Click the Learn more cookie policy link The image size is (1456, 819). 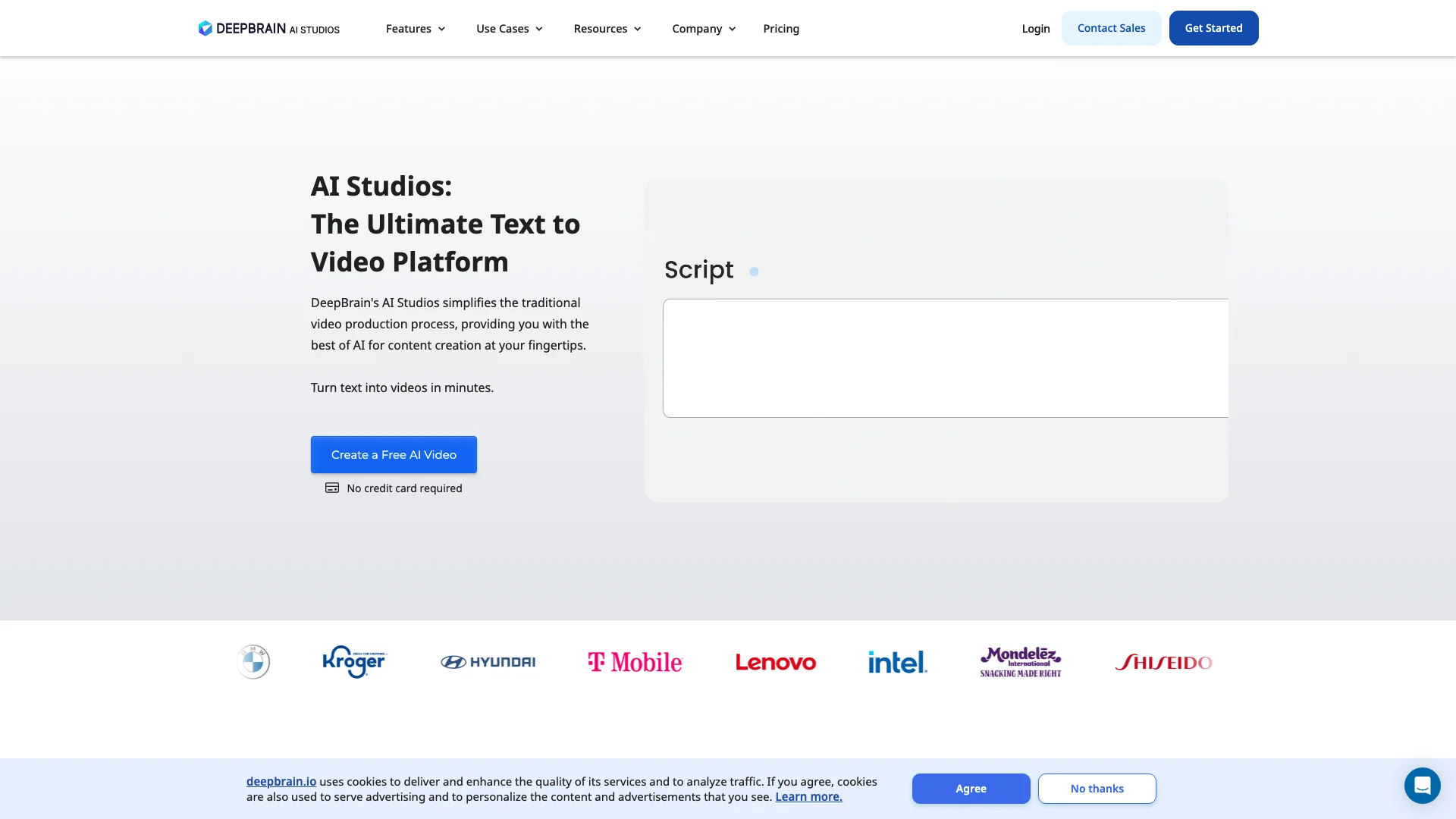pyautogui.click(x=808, y=796)
